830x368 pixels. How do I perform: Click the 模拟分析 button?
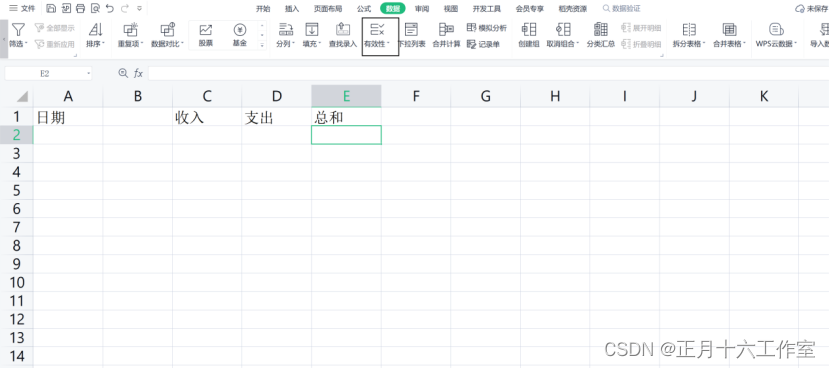486,28
